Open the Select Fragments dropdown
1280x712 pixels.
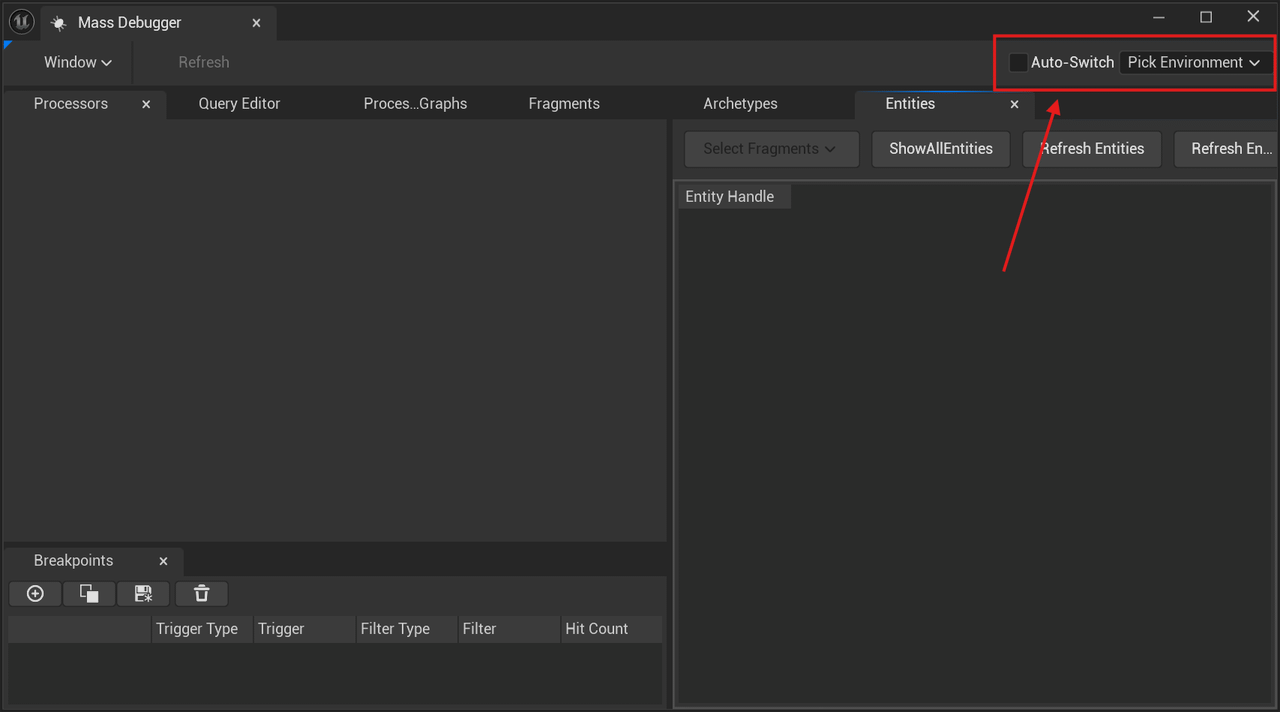point(771,149)
